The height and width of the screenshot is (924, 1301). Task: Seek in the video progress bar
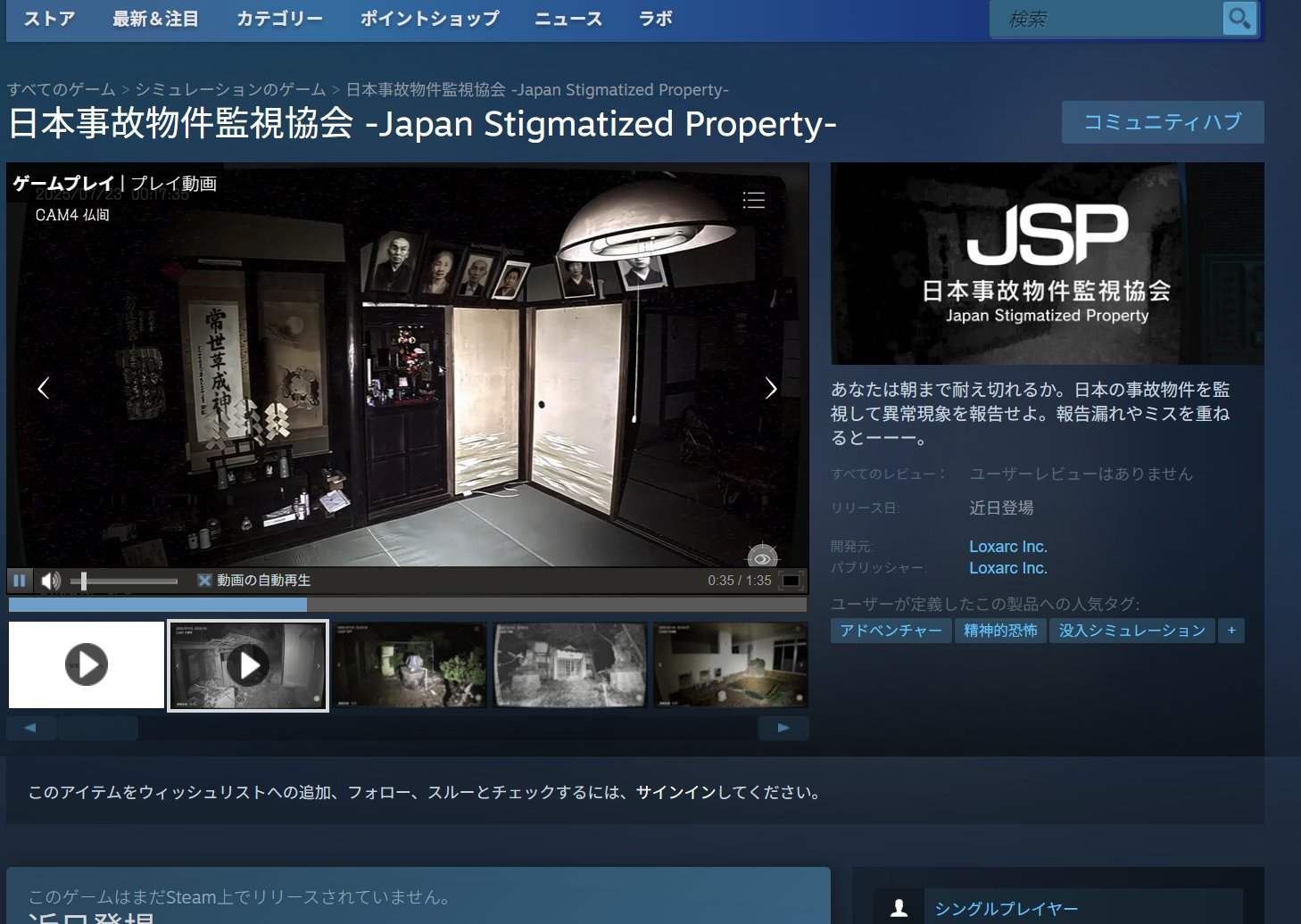pos(408,605)
